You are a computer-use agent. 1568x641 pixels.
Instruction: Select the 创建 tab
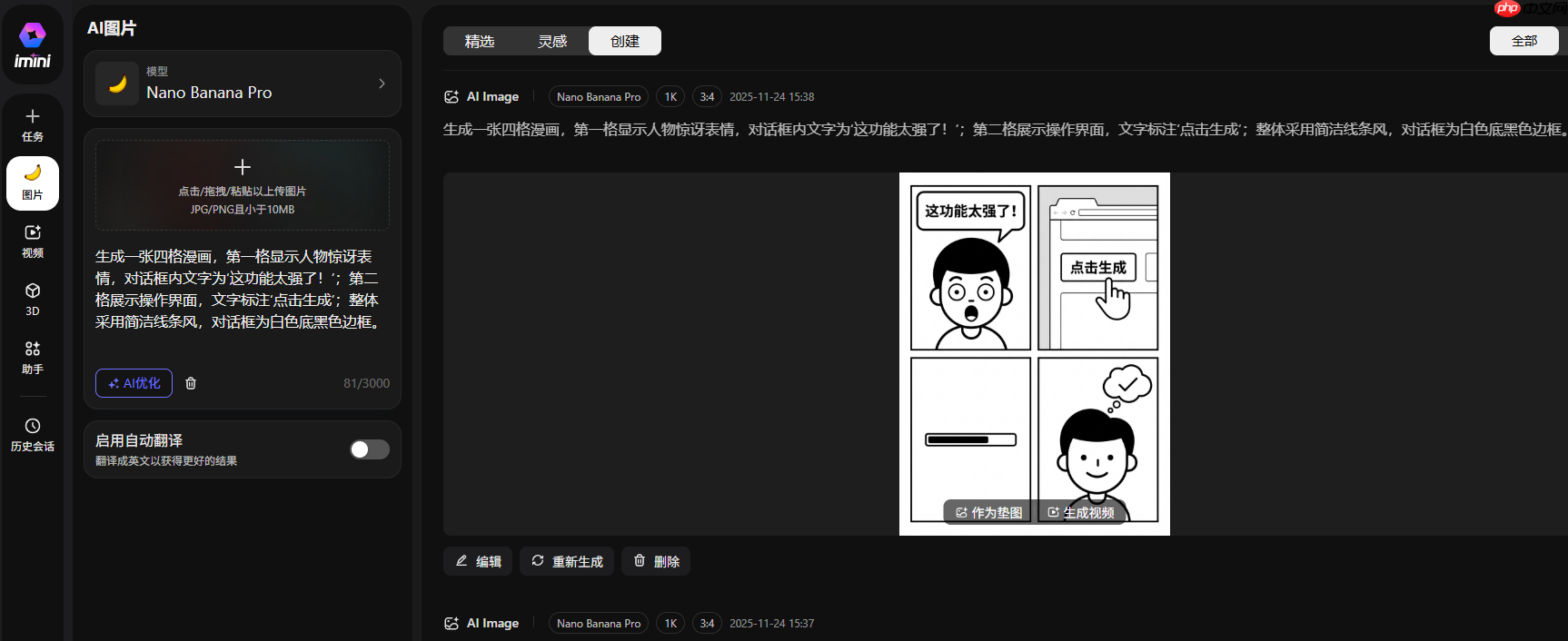(625, 41)
